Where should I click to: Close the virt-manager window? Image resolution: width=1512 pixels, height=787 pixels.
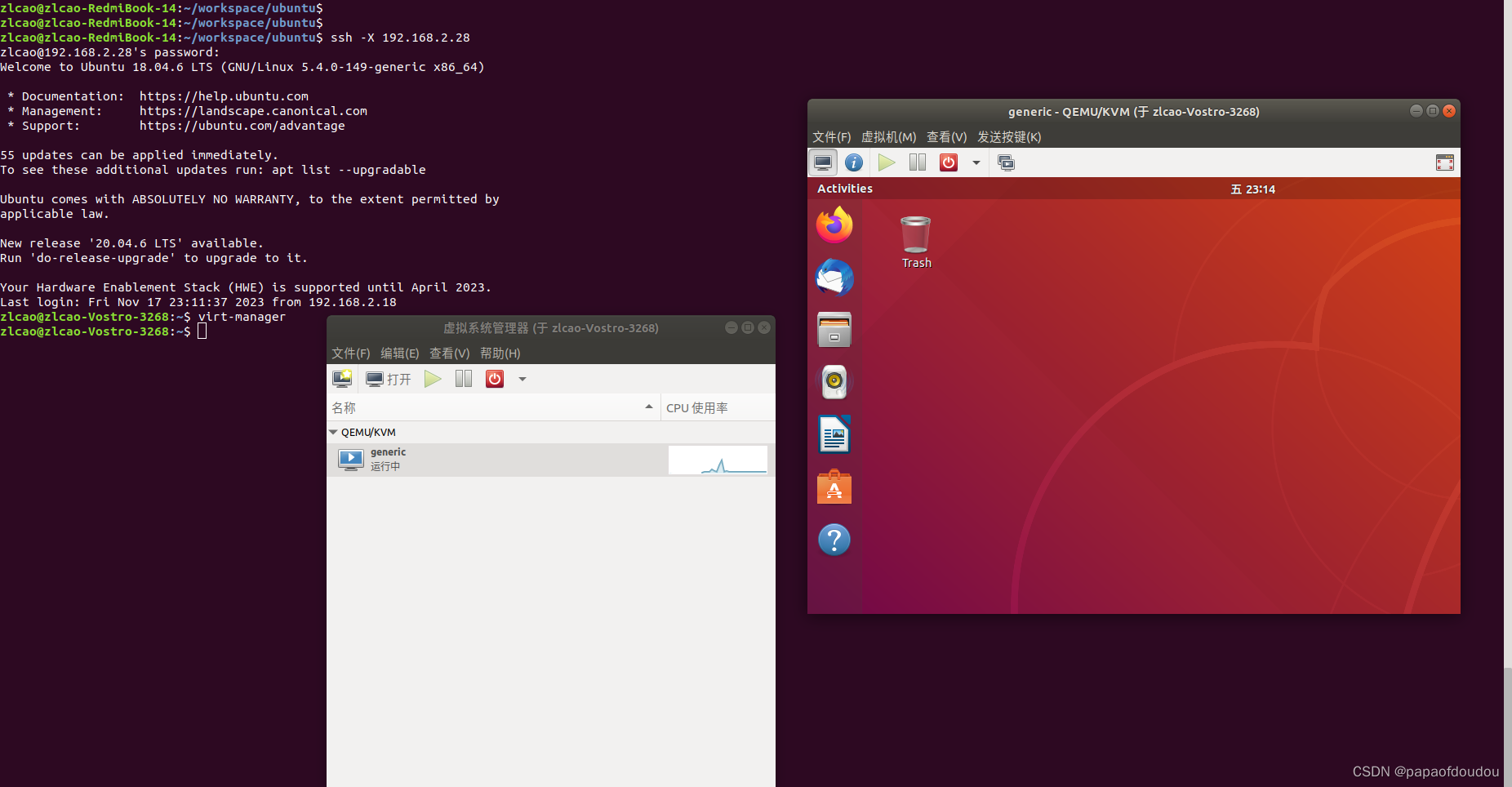coord(764,327)
